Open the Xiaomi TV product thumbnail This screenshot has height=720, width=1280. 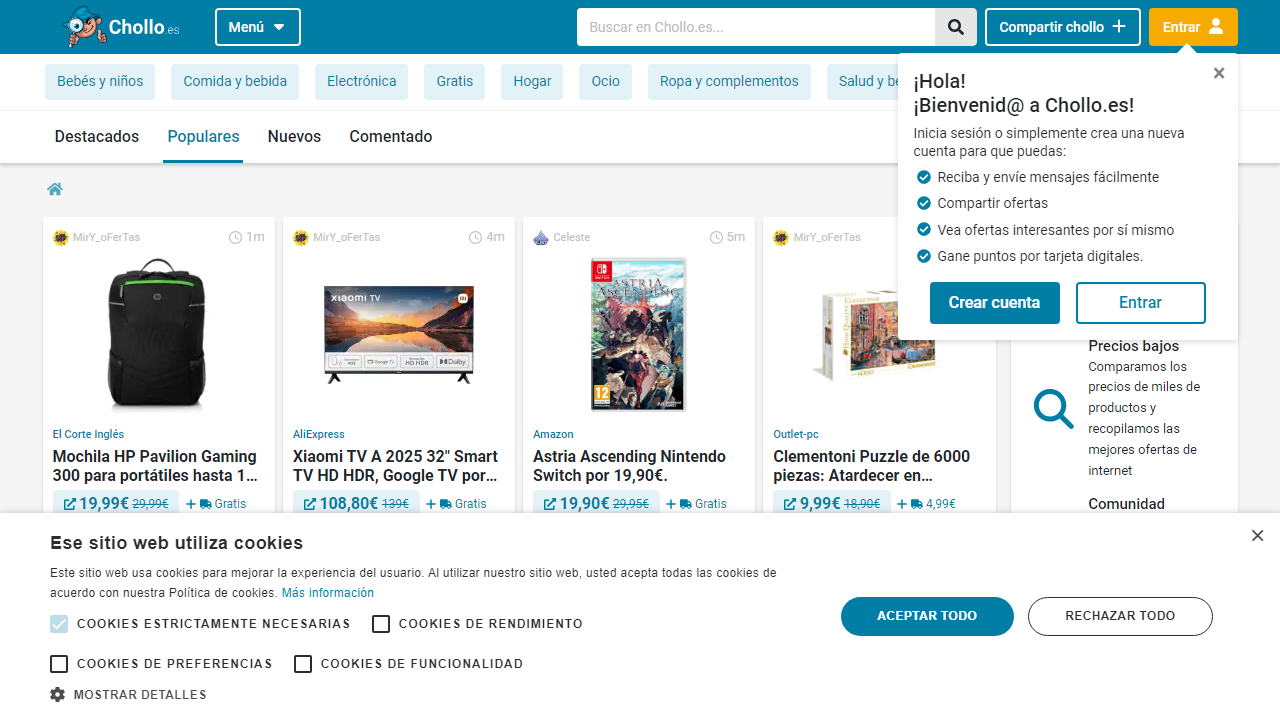pyautogui.click(x=398, y=334)
